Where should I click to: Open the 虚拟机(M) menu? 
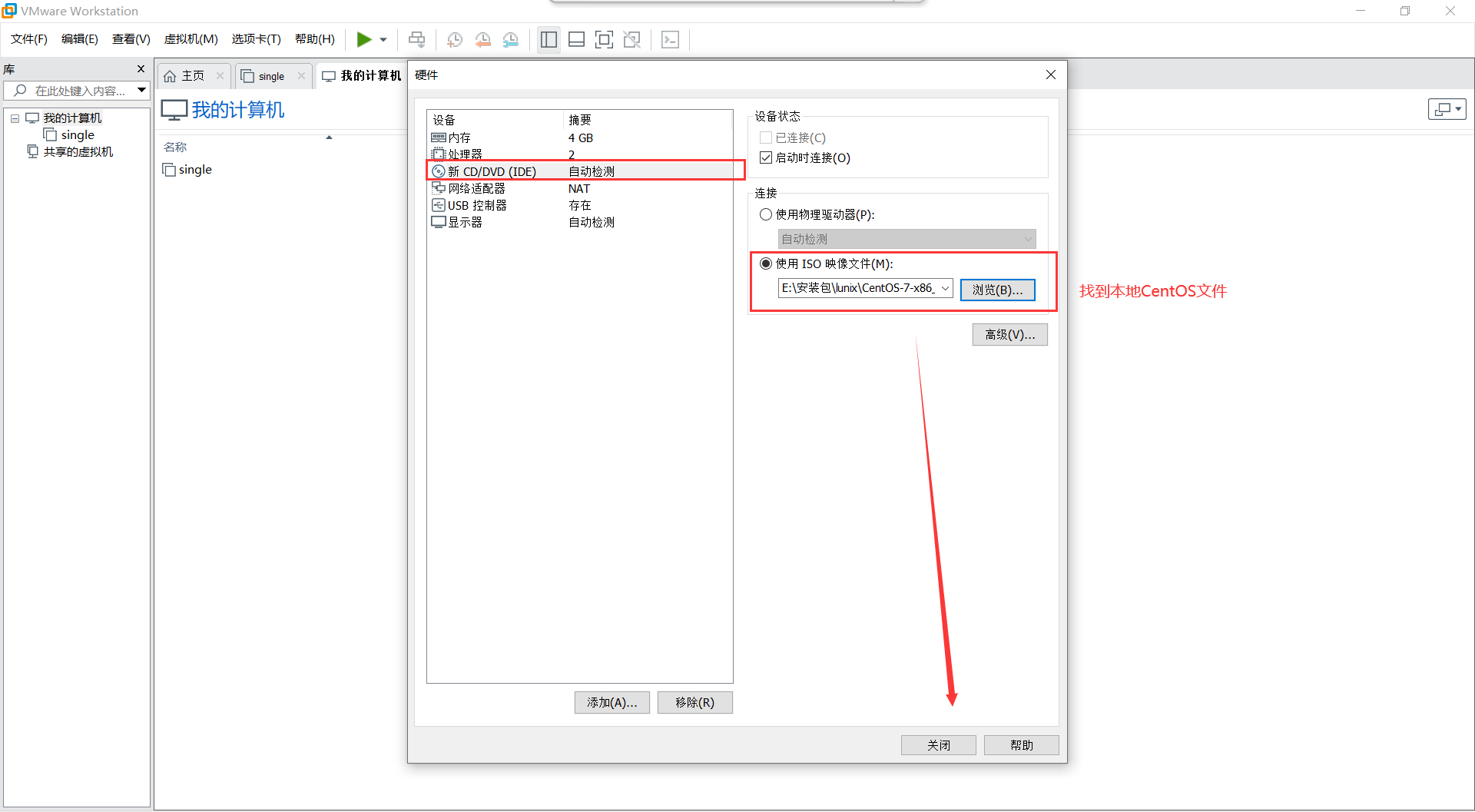(x=191, y=39)
